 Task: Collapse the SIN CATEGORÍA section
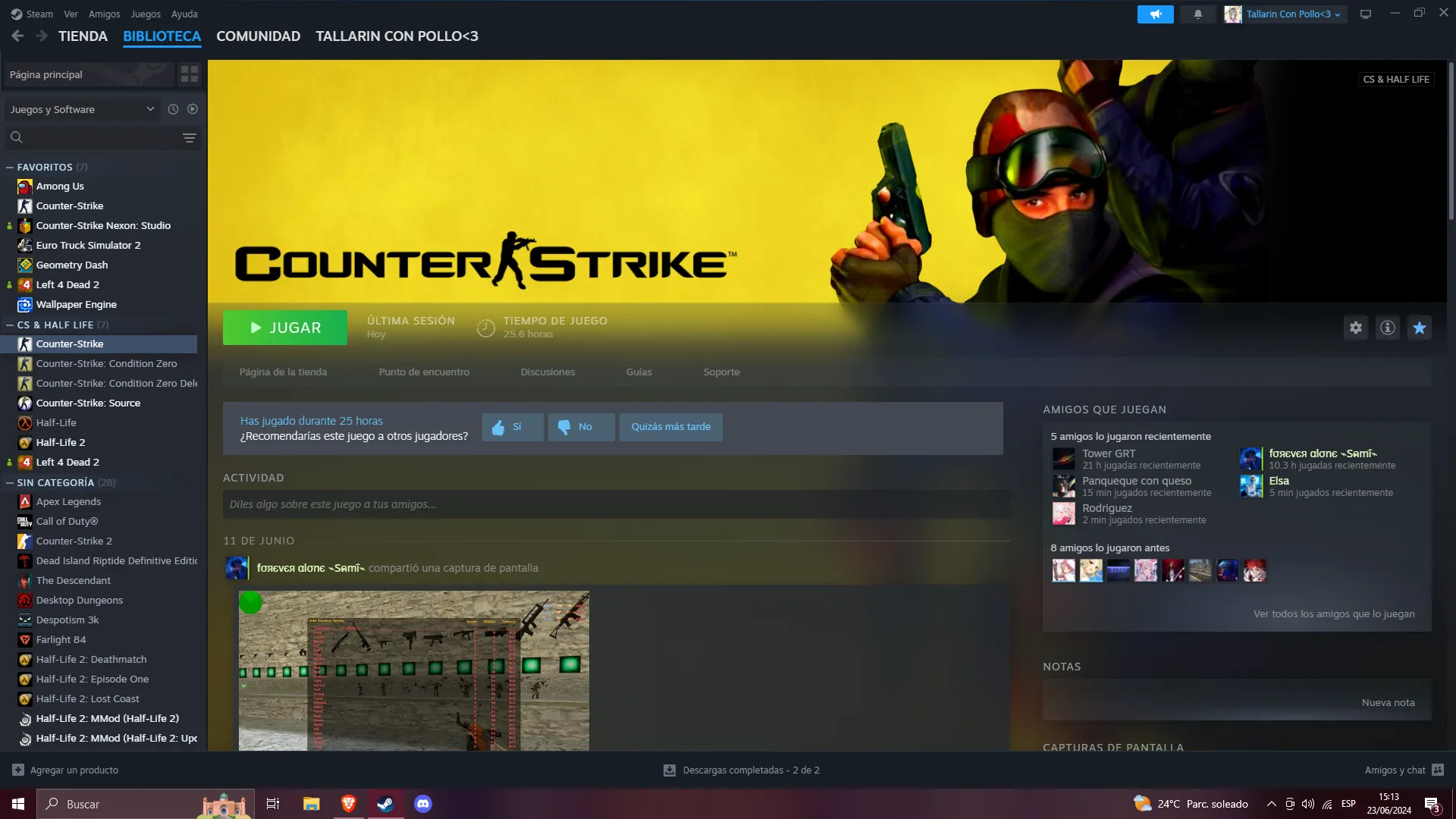(10, 482)
